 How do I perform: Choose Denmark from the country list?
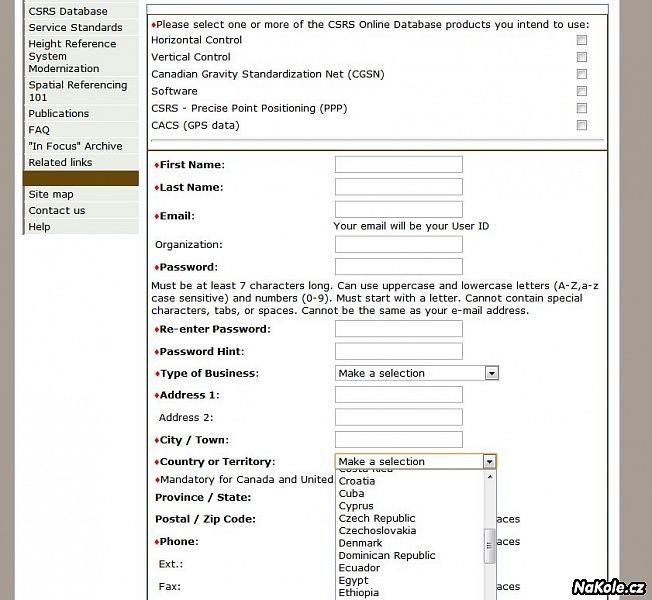tap(360, 543)
